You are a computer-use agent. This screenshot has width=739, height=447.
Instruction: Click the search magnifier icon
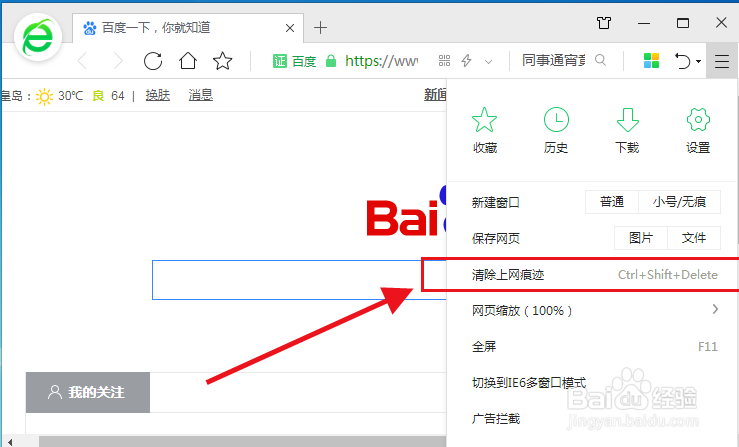pos(600,60)
